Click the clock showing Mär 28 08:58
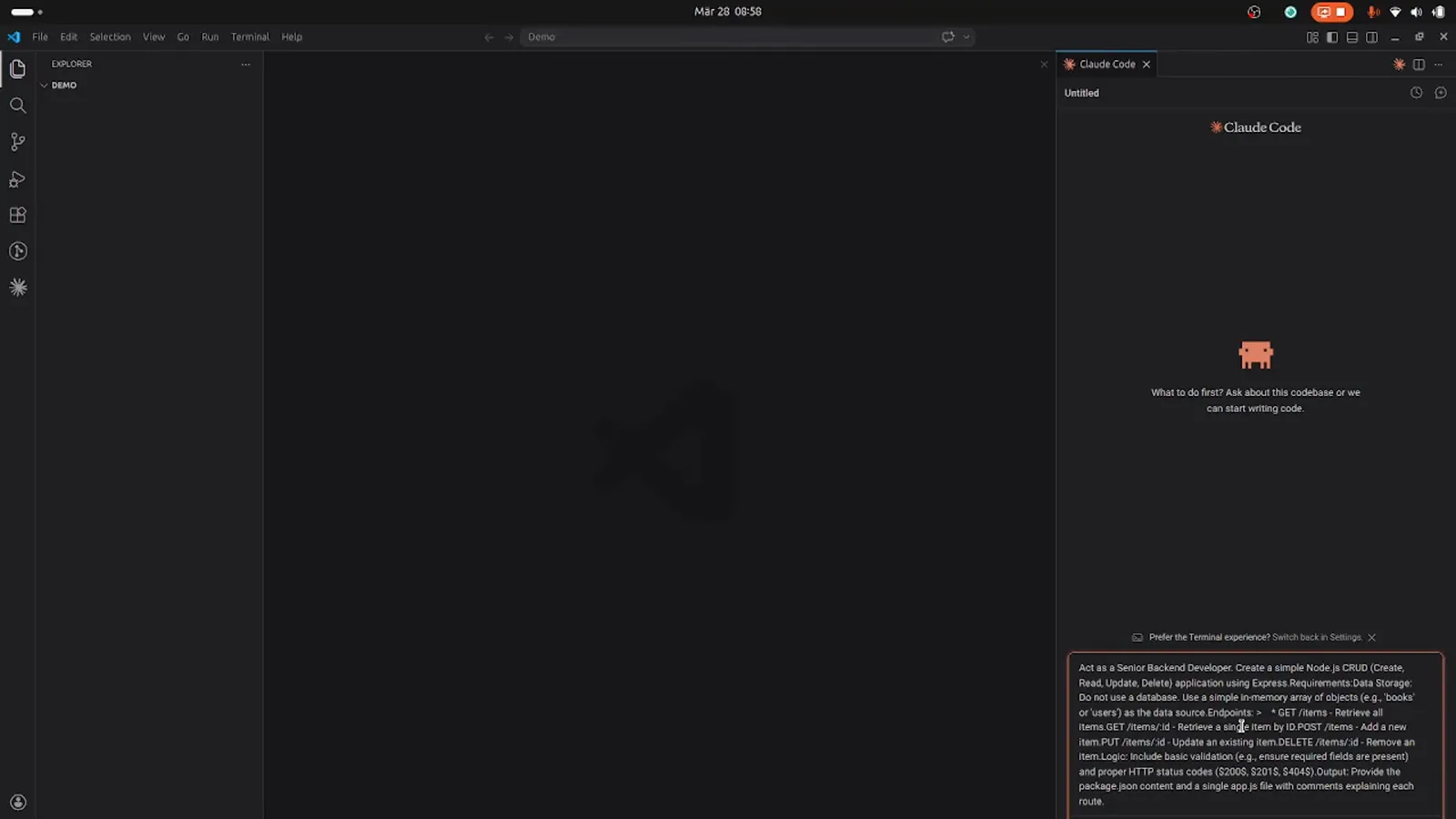 [728, 12]
